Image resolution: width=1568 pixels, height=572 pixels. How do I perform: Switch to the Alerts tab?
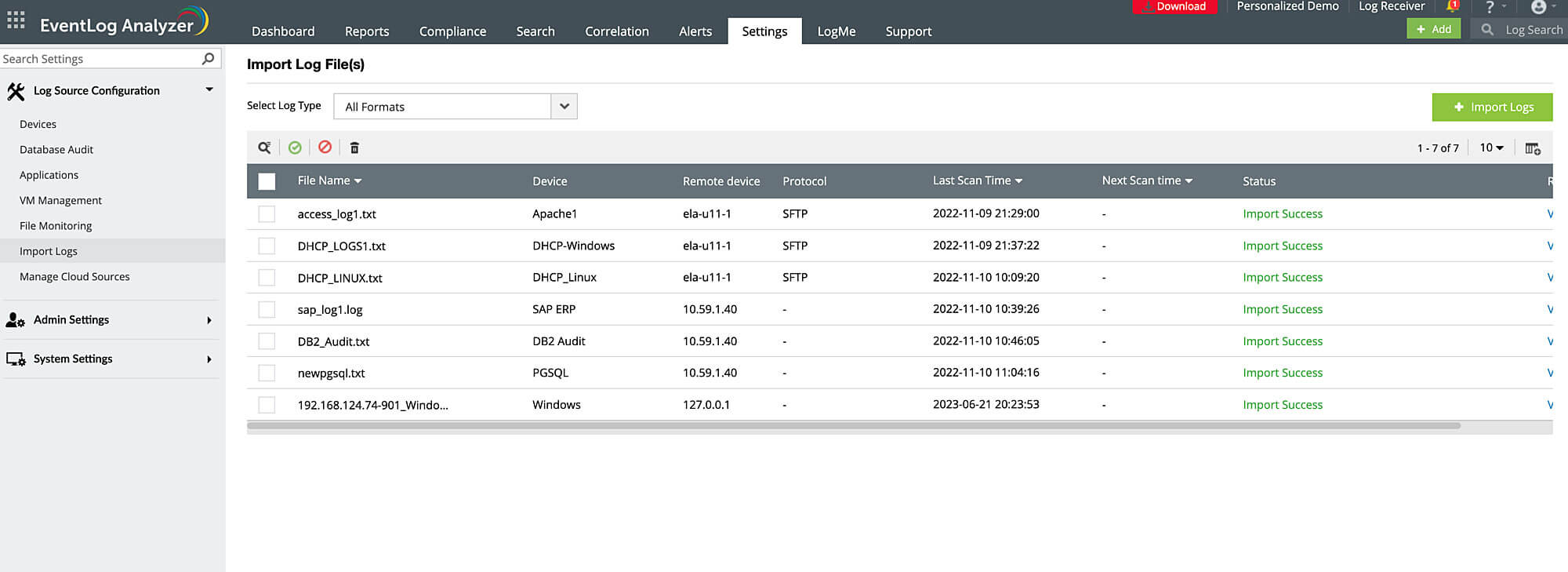point(695,31)
